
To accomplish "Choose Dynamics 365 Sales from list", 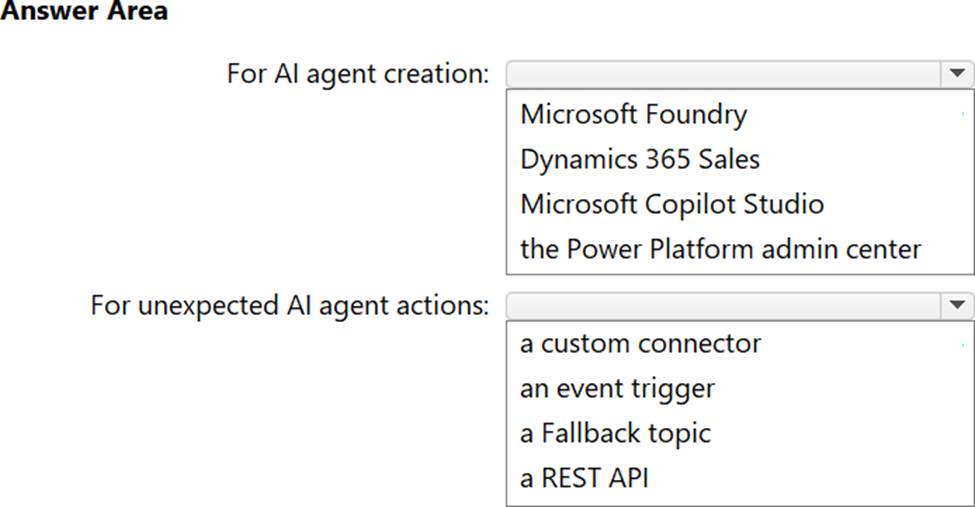I will click(639, 159).
